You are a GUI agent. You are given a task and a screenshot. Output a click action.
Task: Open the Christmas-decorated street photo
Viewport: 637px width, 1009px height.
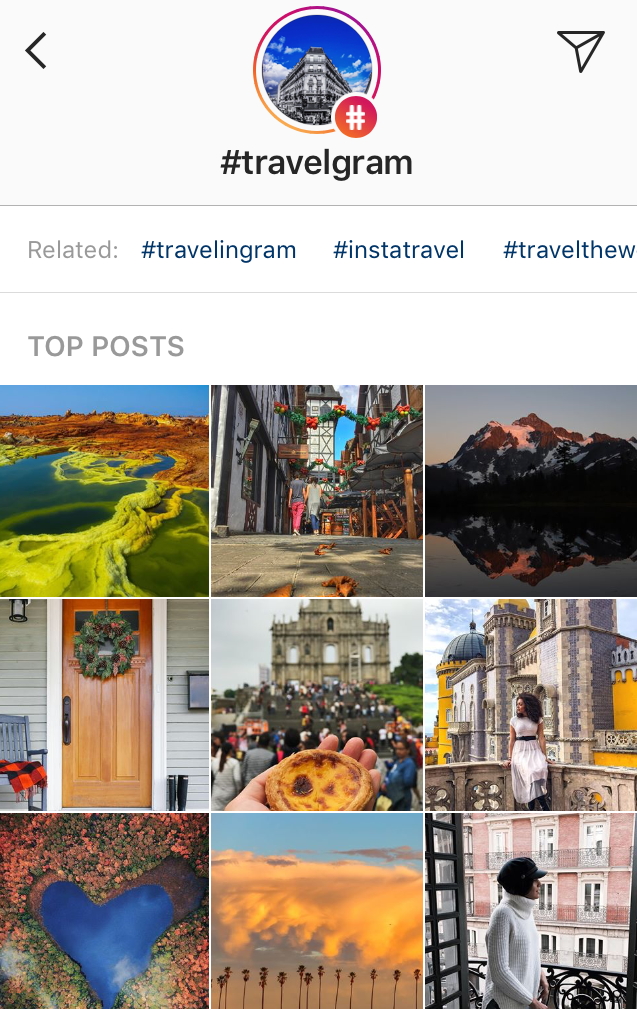(317, 491)
